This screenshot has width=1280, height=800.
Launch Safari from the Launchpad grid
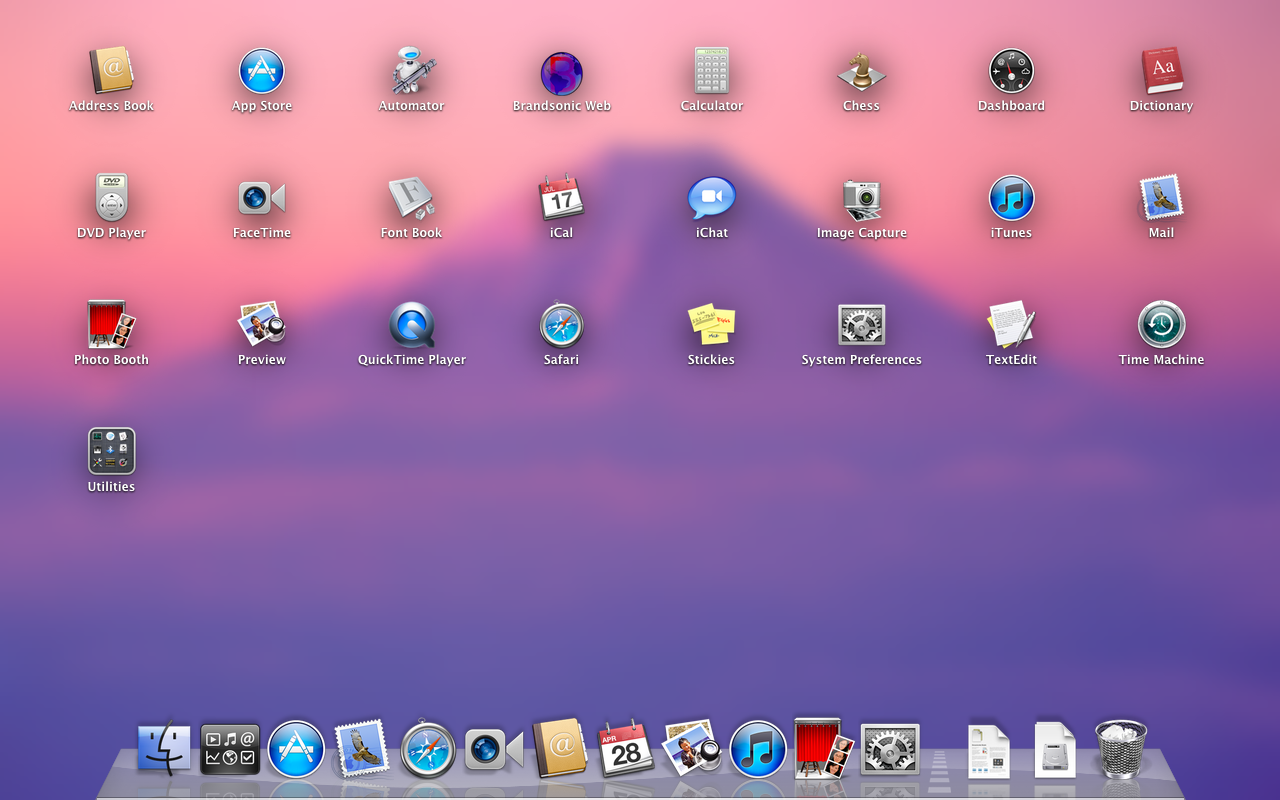(x=561, y=325)
